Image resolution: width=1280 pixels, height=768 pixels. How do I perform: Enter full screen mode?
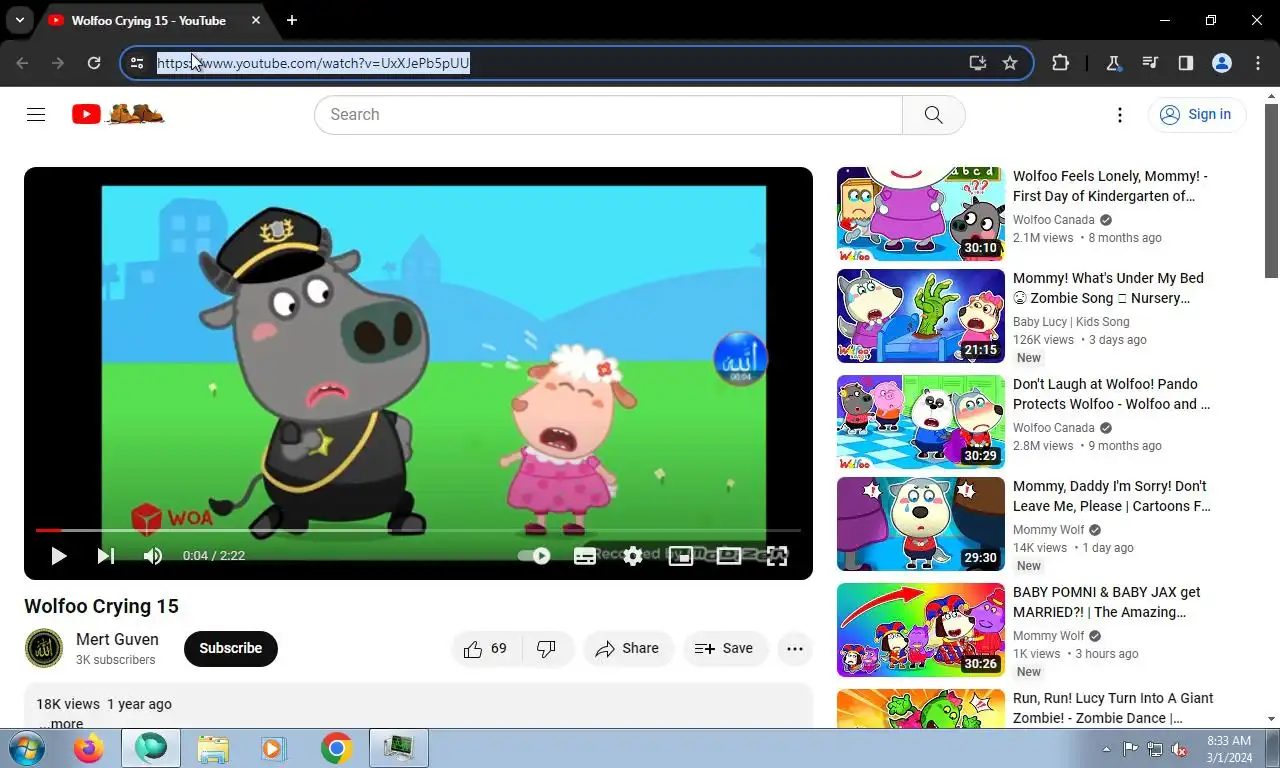coord(777,556)
